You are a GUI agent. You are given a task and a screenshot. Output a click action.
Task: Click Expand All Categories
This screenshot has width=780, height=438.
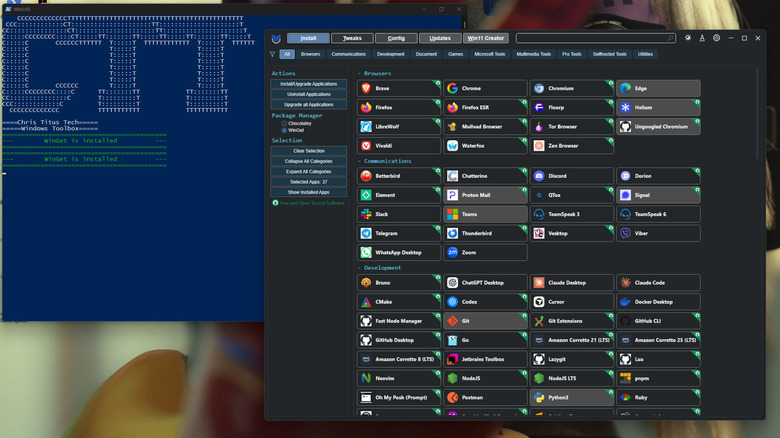[308, 172]
